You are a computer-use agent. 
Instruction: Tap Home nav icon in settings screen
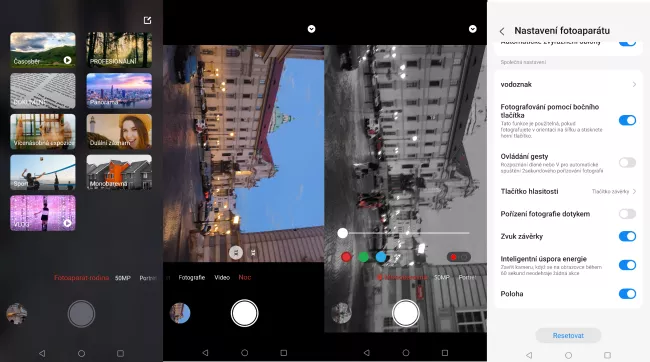pyautogui.click(x=568, y=355)
